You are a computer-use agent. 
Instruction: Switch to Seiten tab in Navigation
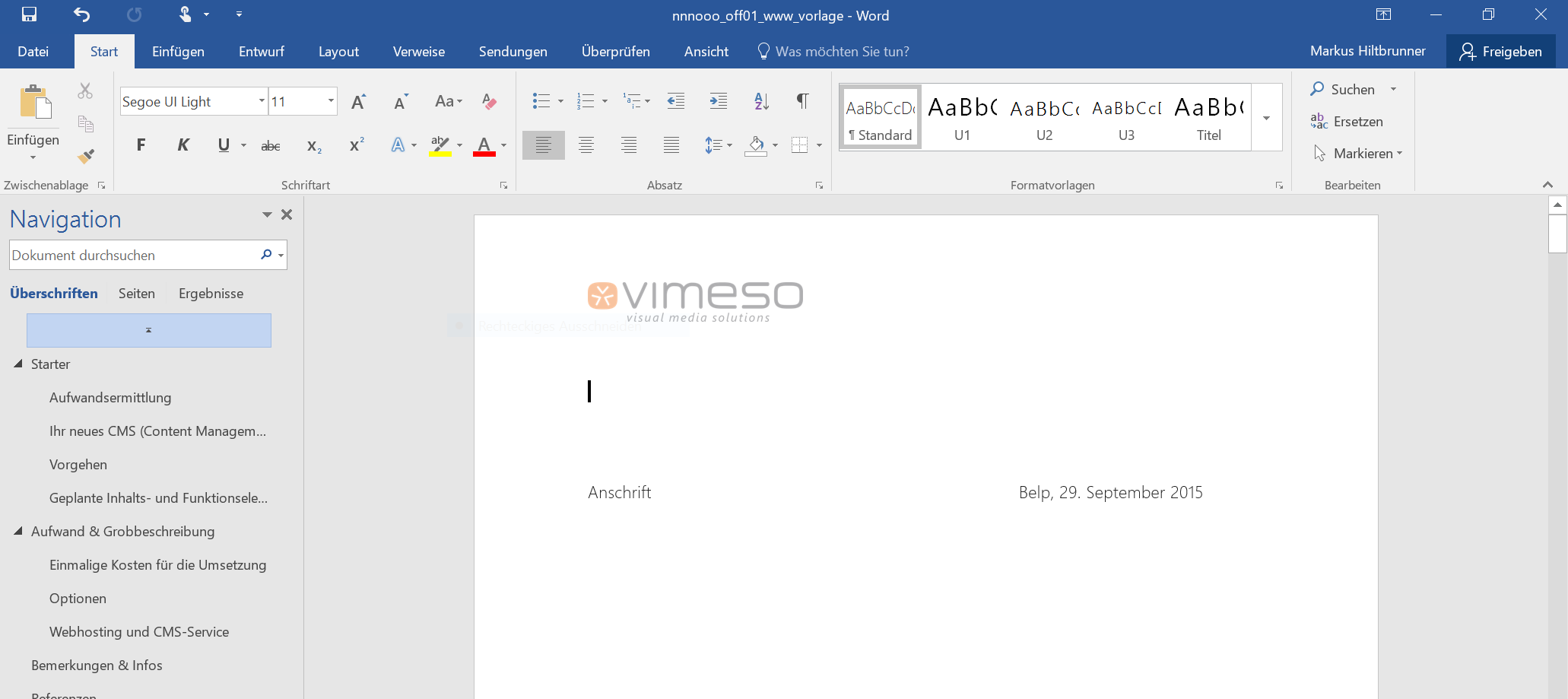137,294
